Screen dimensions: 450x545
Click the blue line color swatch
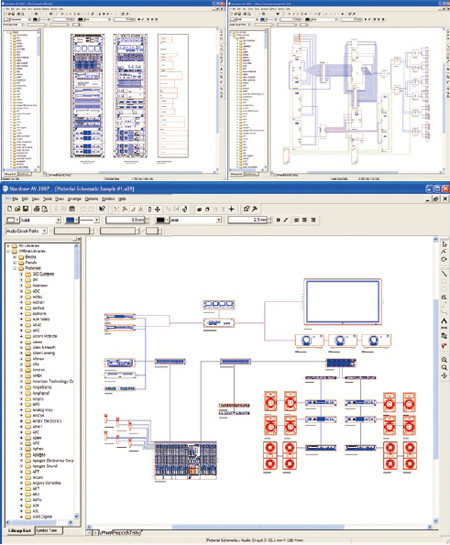70,220
